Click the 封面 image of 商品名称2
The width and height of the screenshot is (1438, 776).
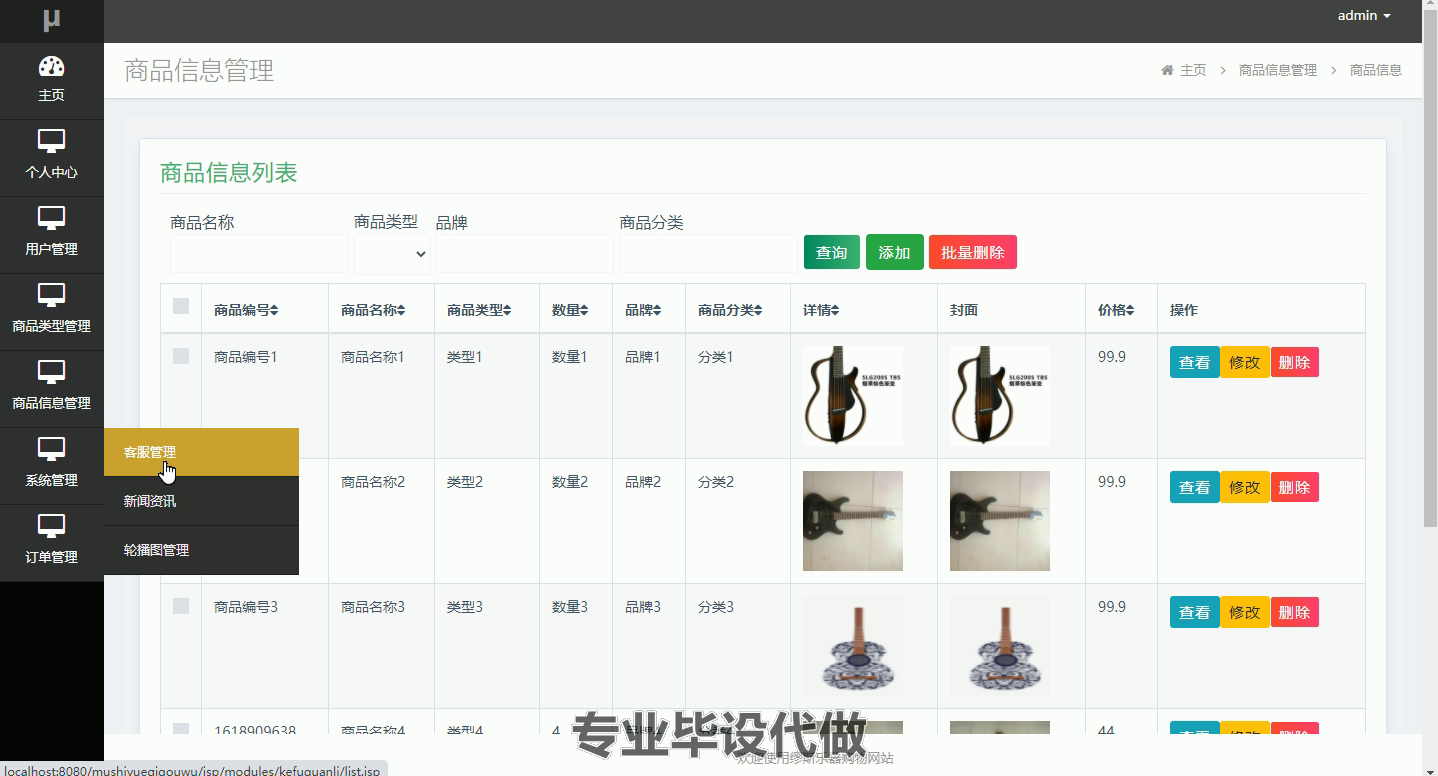[x=1000, y=521]
